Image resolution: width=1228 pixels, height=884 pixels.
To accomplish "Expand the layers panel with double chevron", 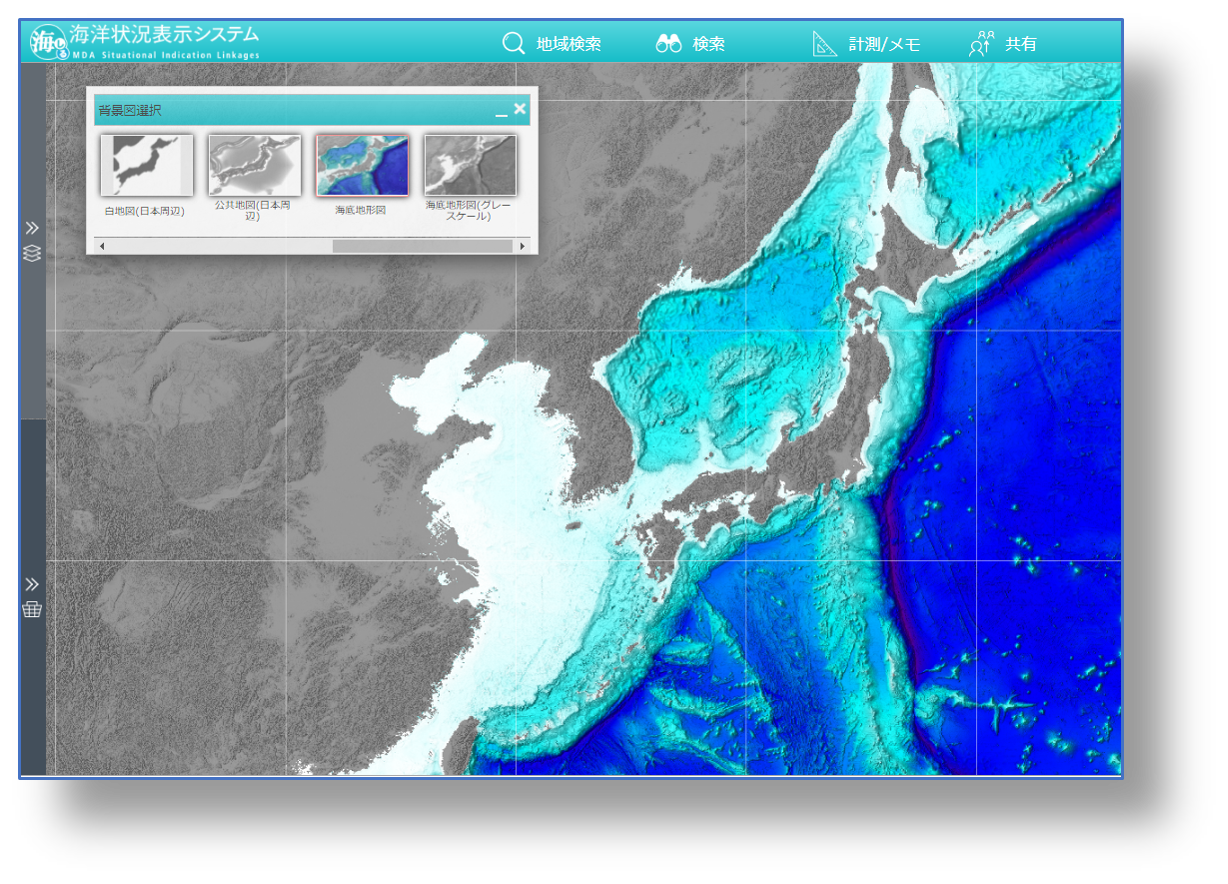I will (32, 228).
